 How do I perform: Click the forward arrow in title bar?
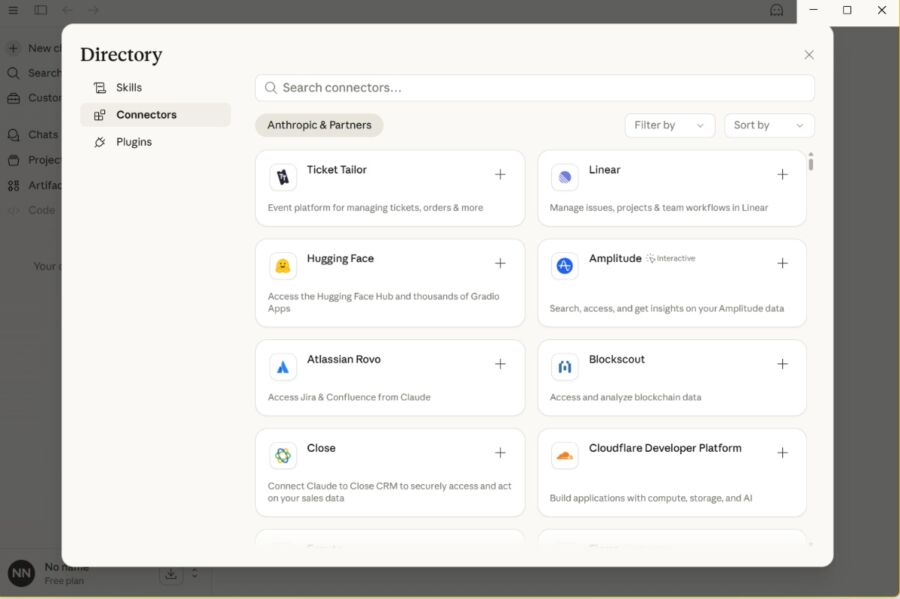point(93,10)
